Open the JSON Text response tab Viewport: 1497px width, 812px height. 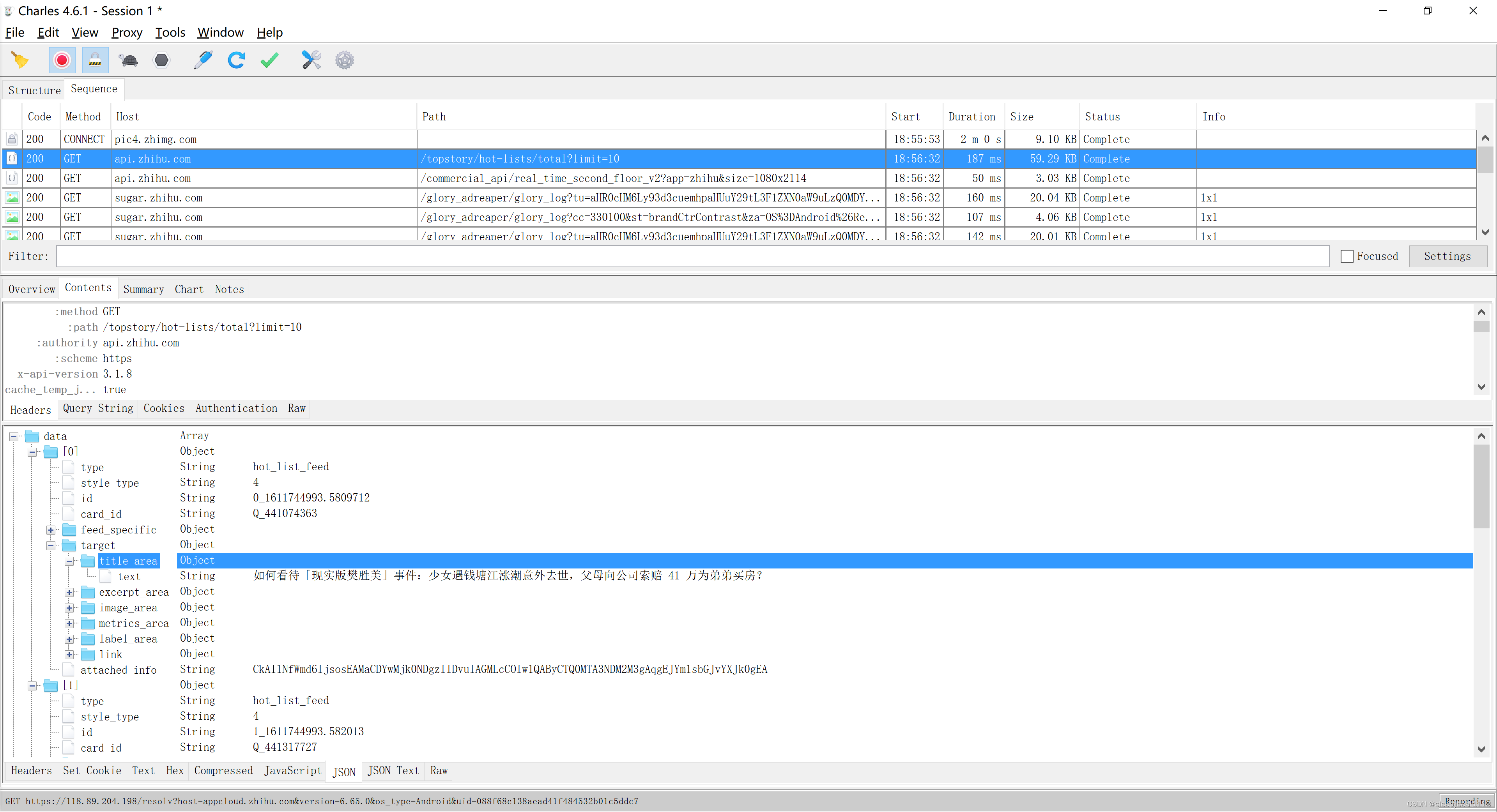[393, 771]
